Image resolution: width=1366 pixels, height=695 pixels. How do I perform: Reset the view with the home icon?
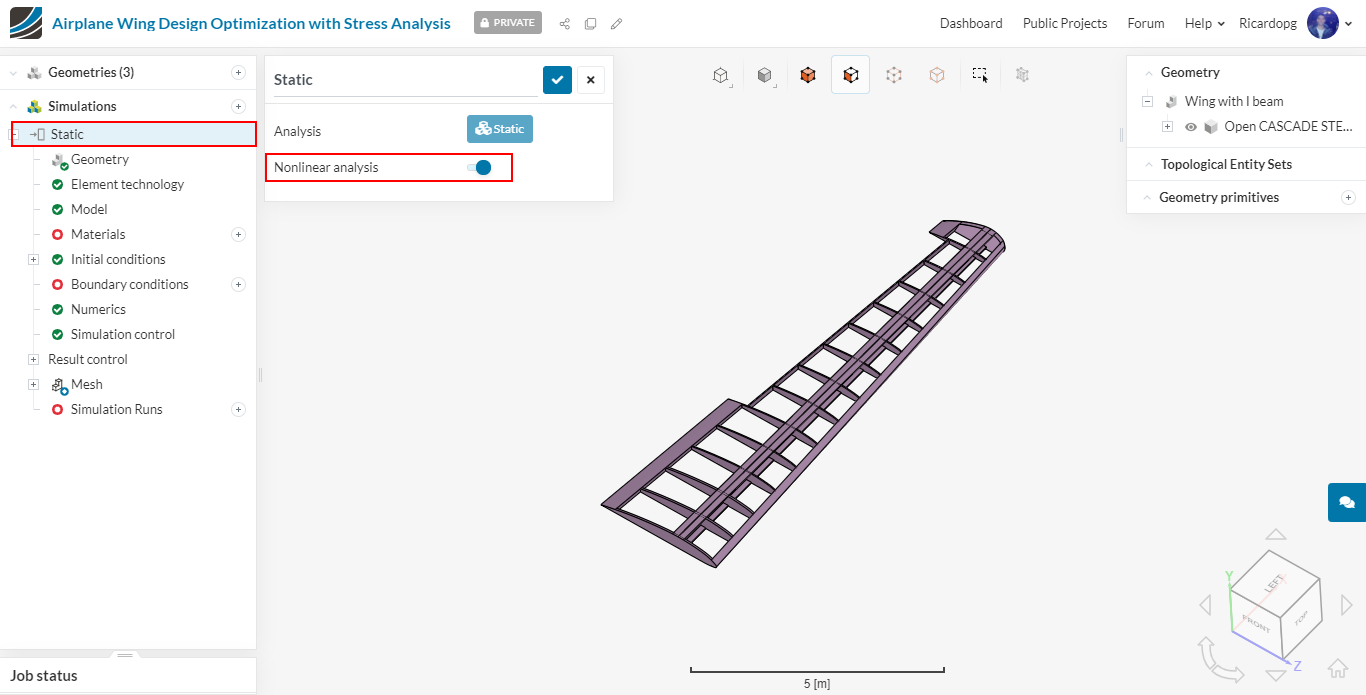pyautogui.click(x=1338, y=667)
